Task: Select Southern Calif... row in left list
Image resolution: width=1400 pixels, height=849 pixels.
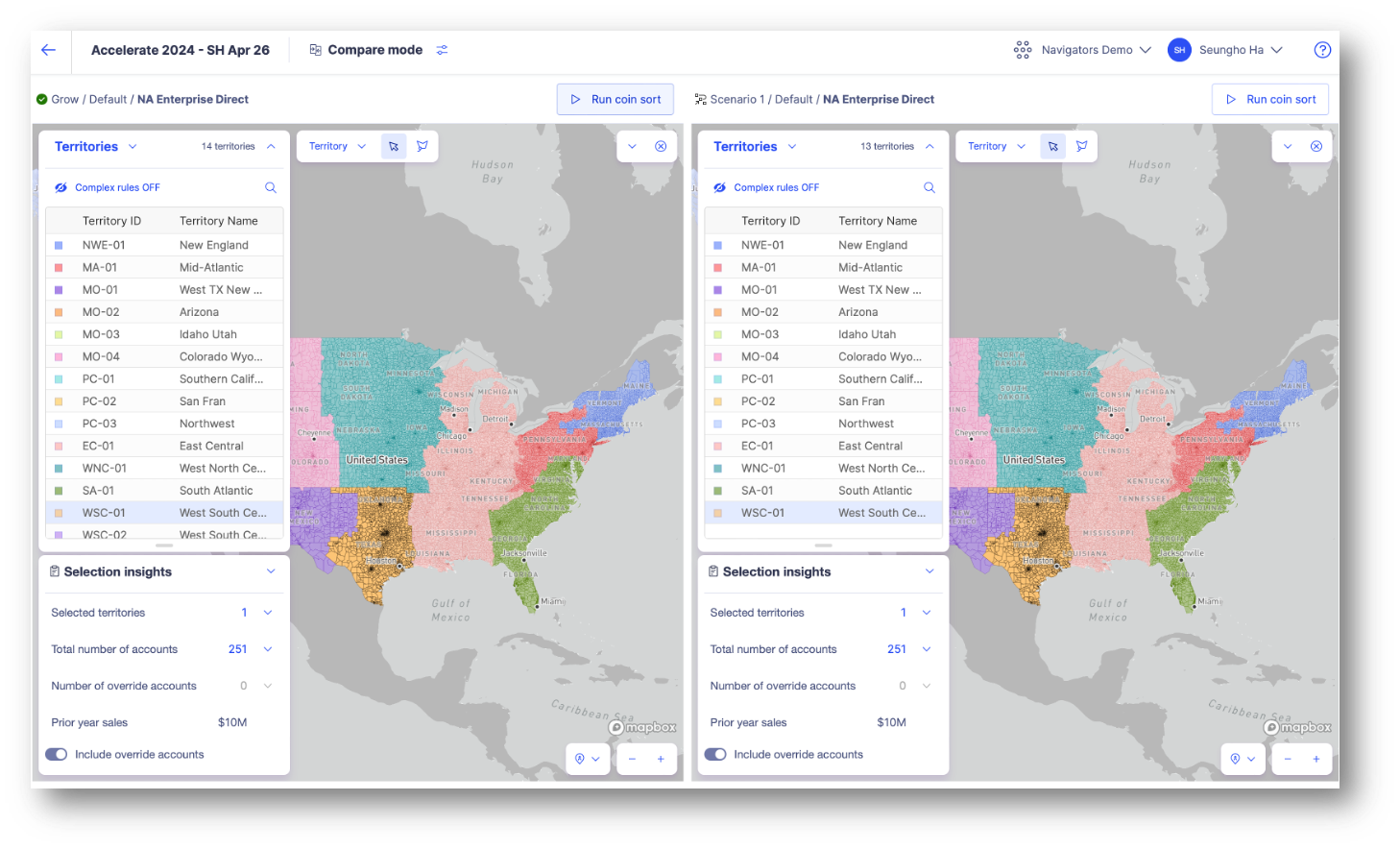Action: click(164, 378)
